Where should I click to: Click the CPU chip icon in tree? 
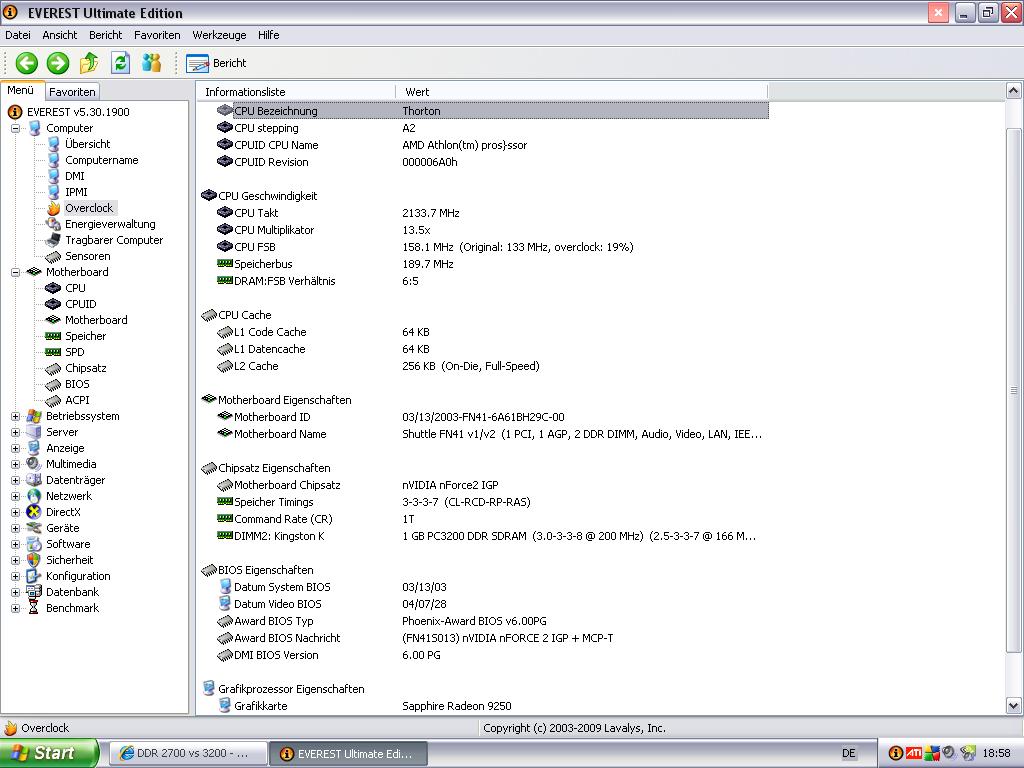click(x=53, y=288)
